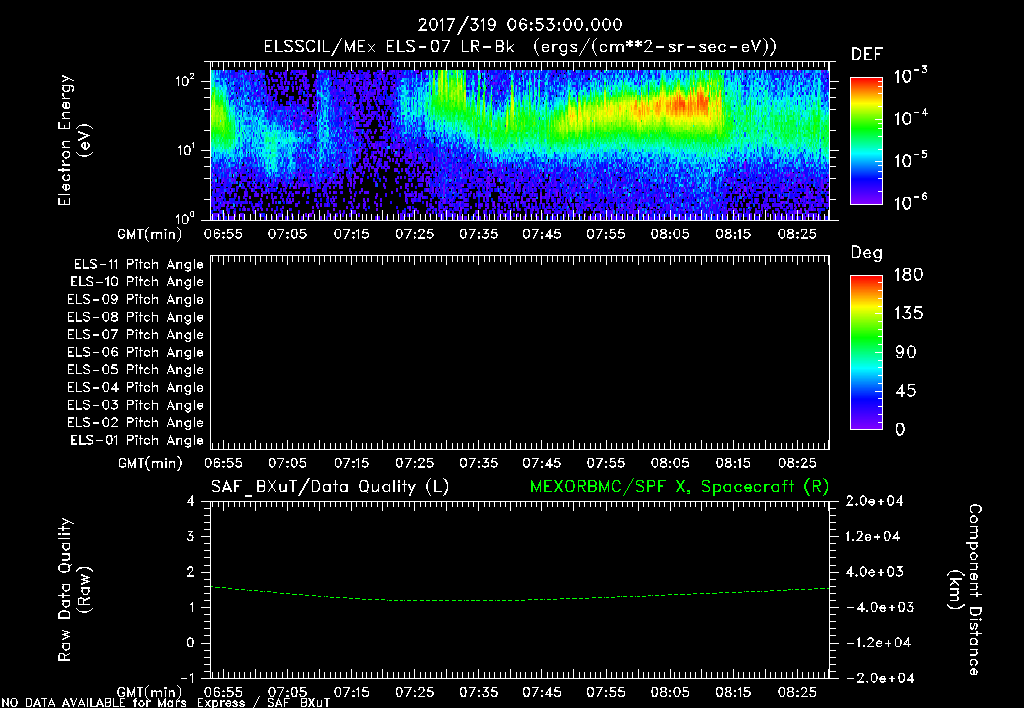Click the -1 tick on Raw Data Quality axis
This screenshot has height=708, width=1024.
click(x=187, y=678)
